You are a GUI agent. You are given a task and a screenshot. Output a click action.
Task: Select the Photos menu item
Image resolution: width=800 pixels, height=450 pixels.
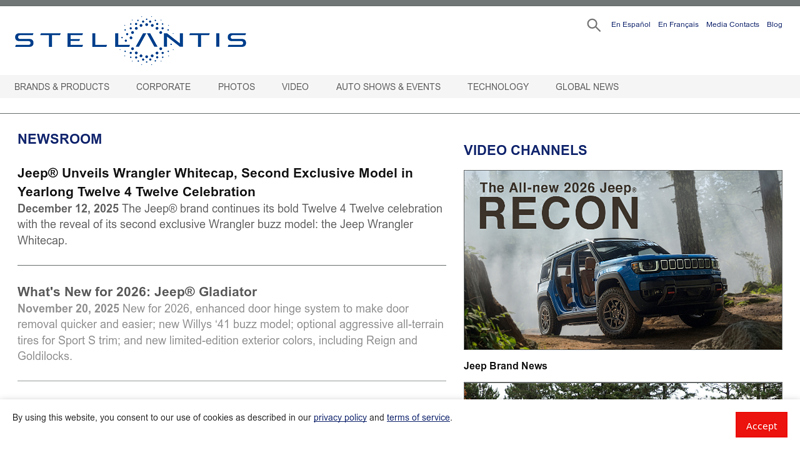tap(236, 87)
